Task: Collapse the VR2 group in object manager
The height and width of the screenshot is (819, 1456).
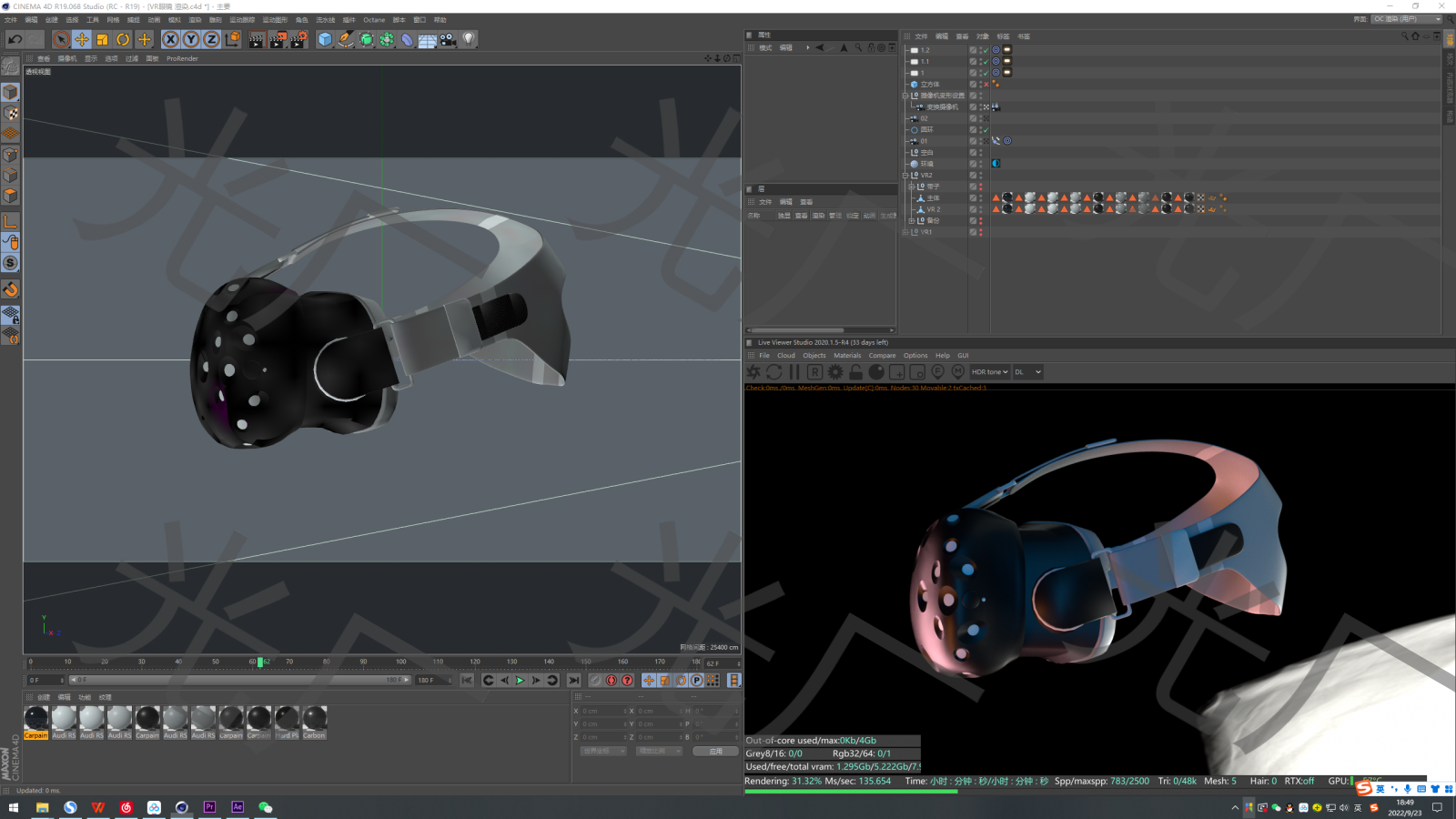Action: (905, 176)
